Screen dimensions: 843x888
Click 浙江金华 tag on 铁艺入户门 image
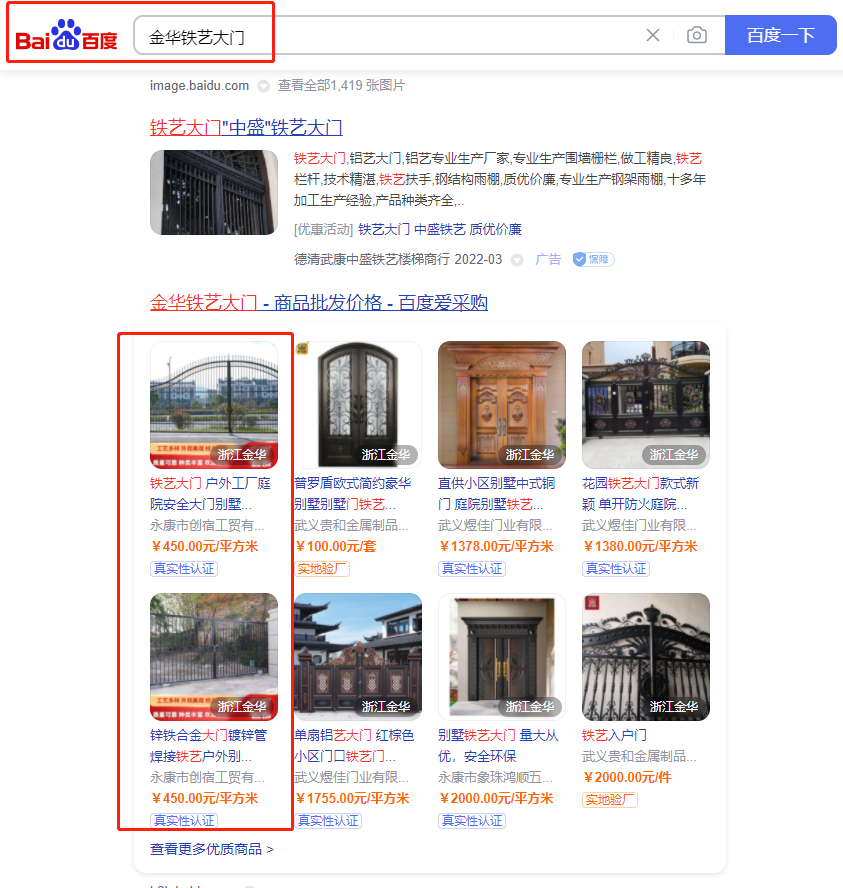click(674, 706)
